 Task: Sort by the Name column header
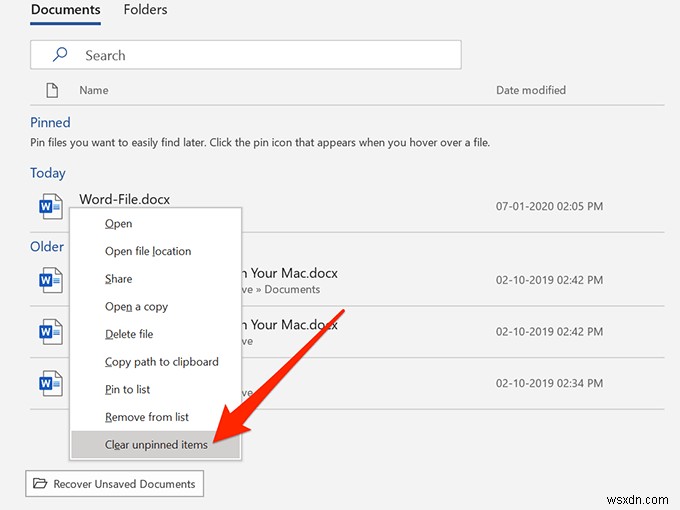point(94,90)
